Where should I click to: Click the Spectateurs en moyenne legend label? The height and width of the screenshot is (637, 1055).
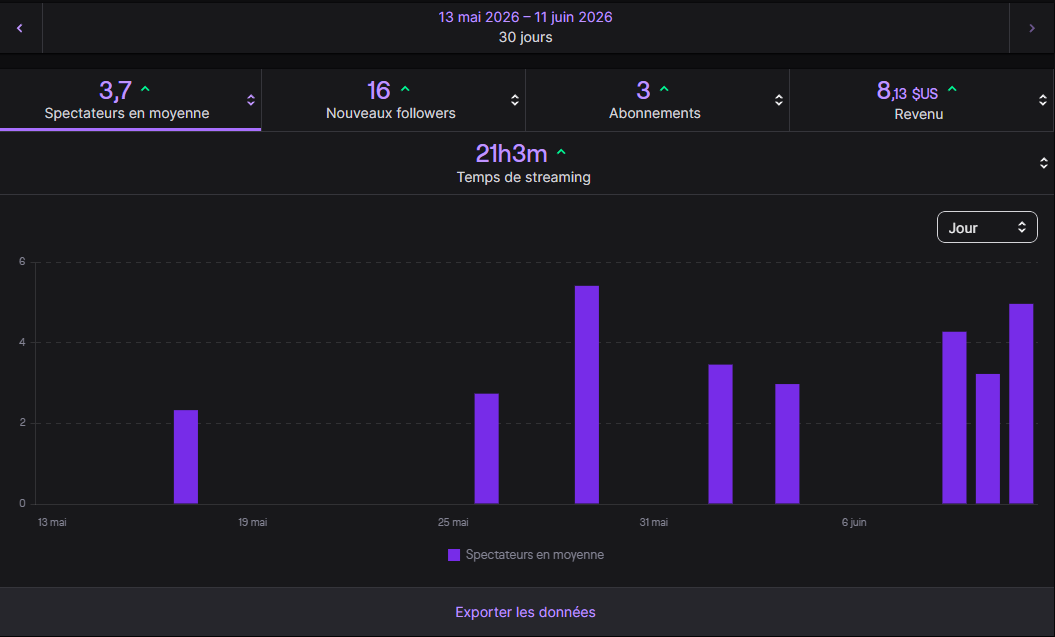click(x=534, y=555)
